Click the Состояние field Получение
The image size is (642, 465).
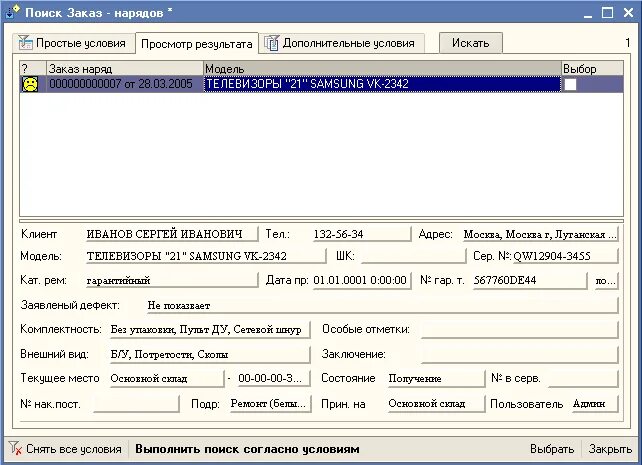tap(436, 378)
